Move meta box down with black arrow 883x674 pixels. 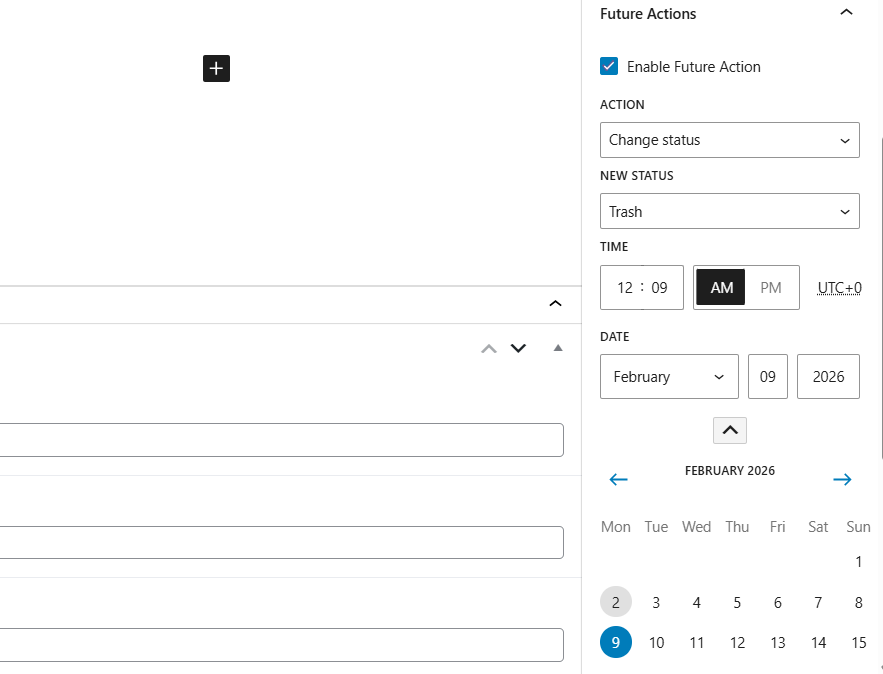(x=518, y=348)
